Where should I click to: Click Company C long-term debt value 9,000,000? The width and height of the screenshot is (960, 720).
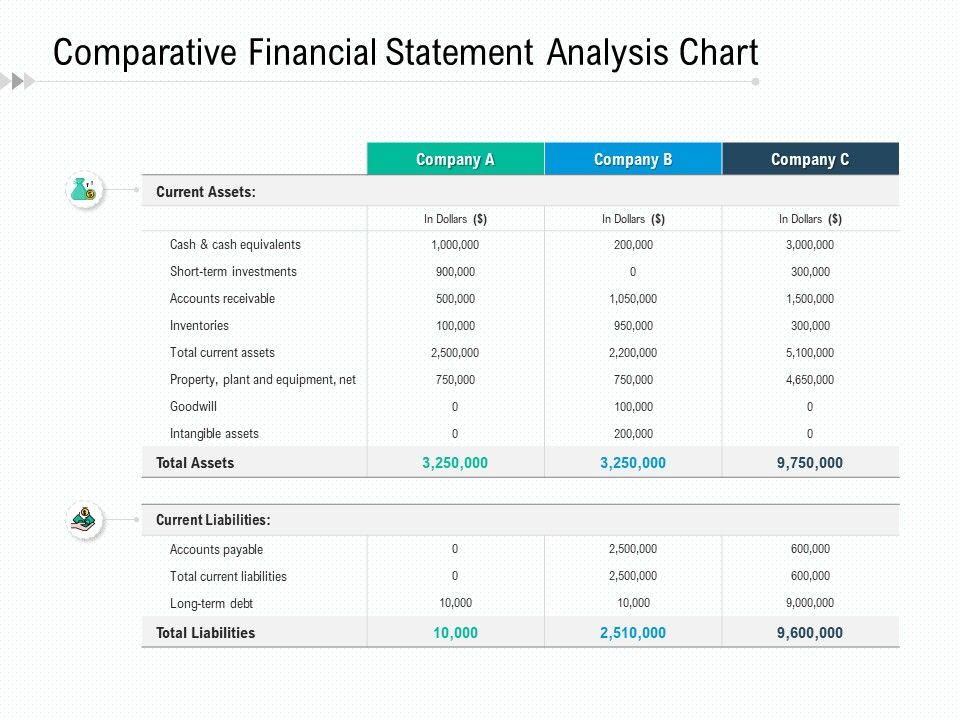tap(810, 603)
